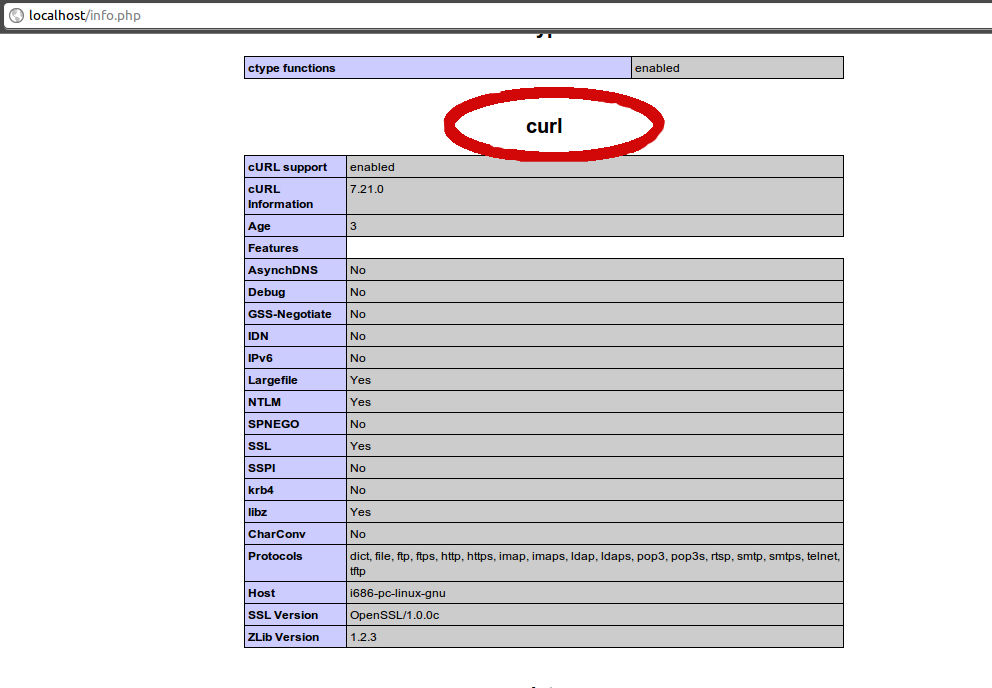
Task: Click the info.php portion of the URL
Action: [x=111, y=15]
